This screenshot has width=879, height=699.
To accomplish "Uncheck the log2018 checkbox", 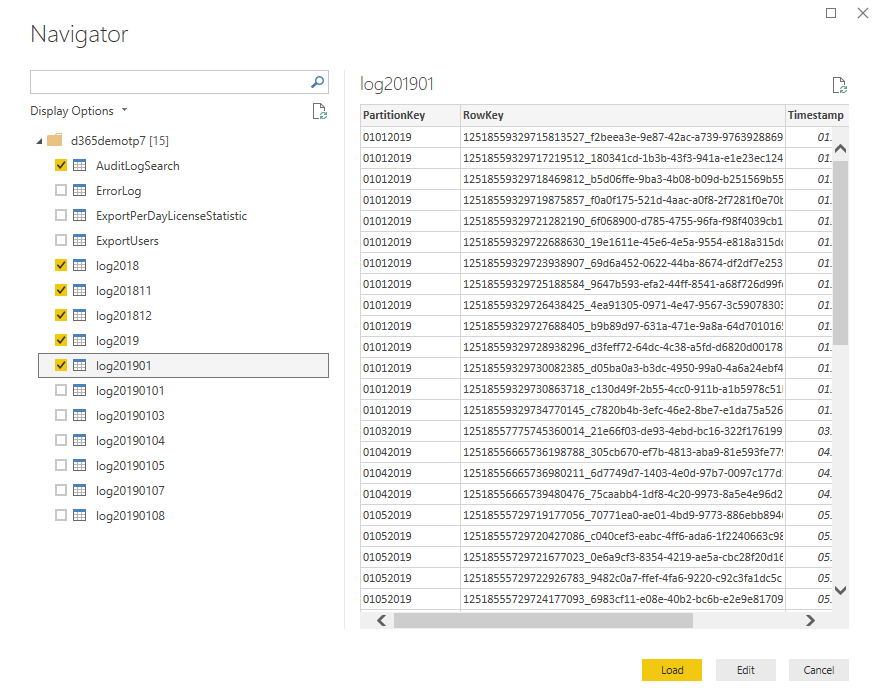I will click(x=61, y=265).
